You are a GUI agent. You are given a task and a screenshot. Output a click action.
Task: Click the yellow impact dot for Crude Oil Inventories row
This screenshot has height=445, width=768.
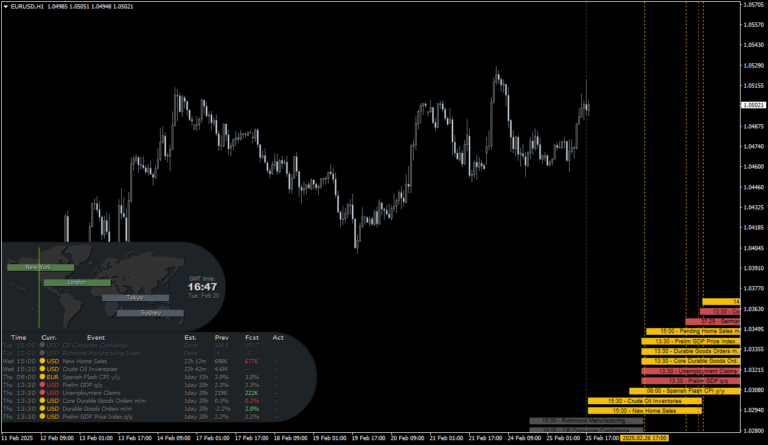pos(40,369)
